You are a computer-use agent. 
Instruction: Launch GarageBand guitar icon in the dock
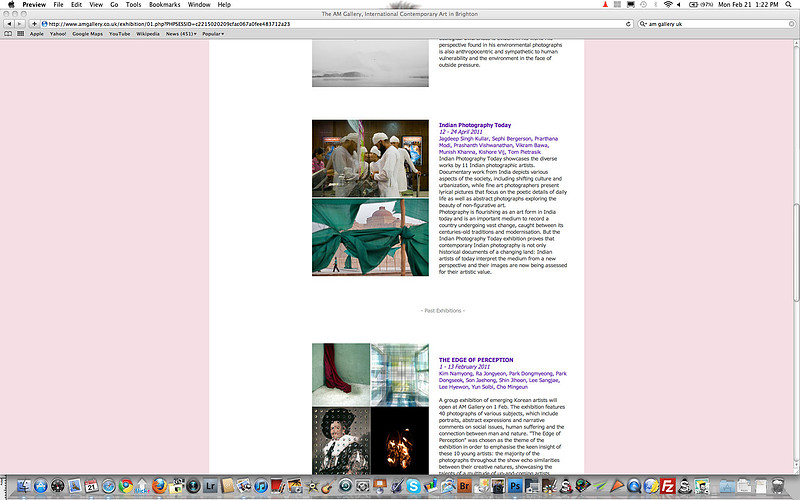[328, 486]
